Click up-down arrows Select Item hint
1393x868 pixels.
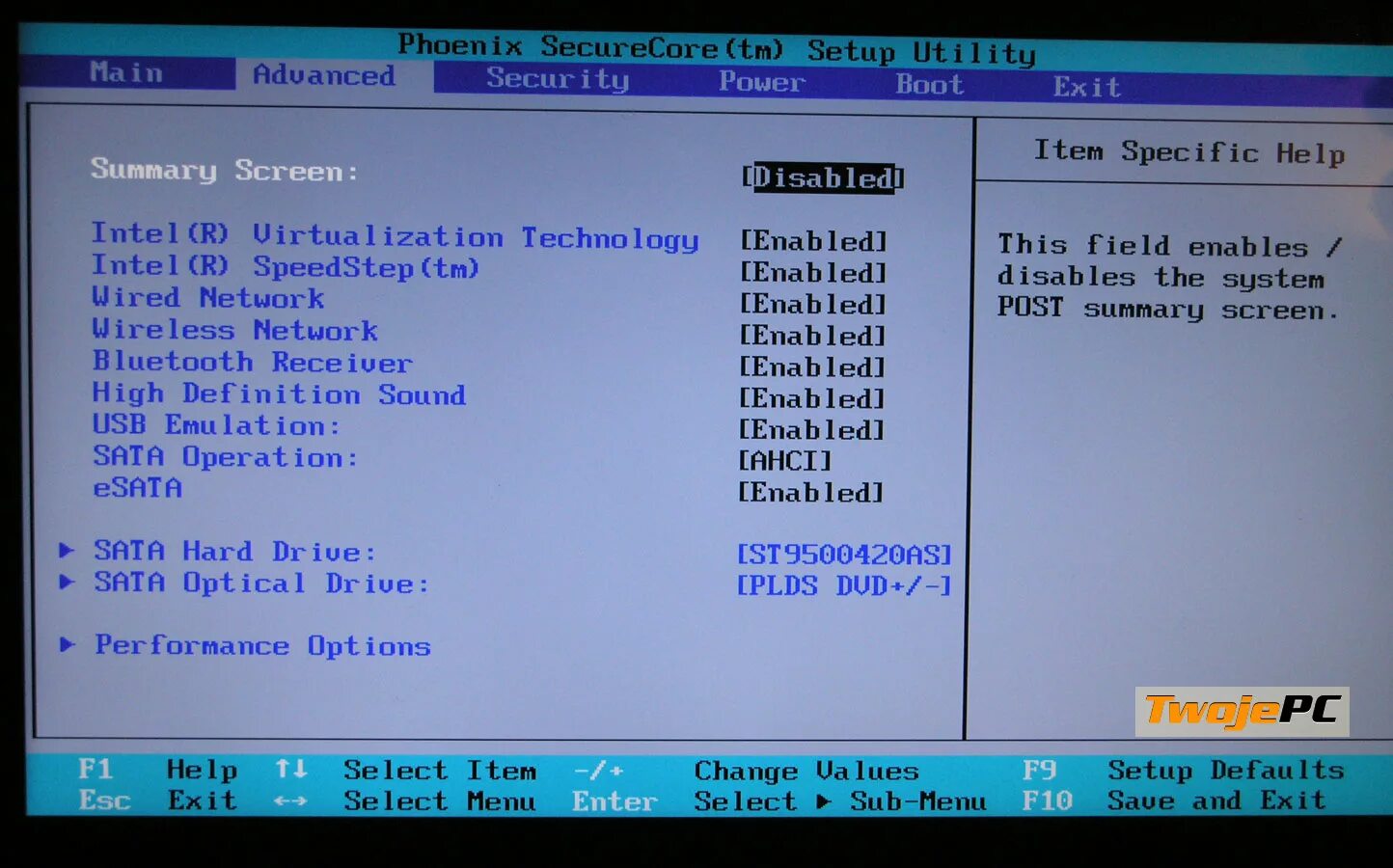405,771
